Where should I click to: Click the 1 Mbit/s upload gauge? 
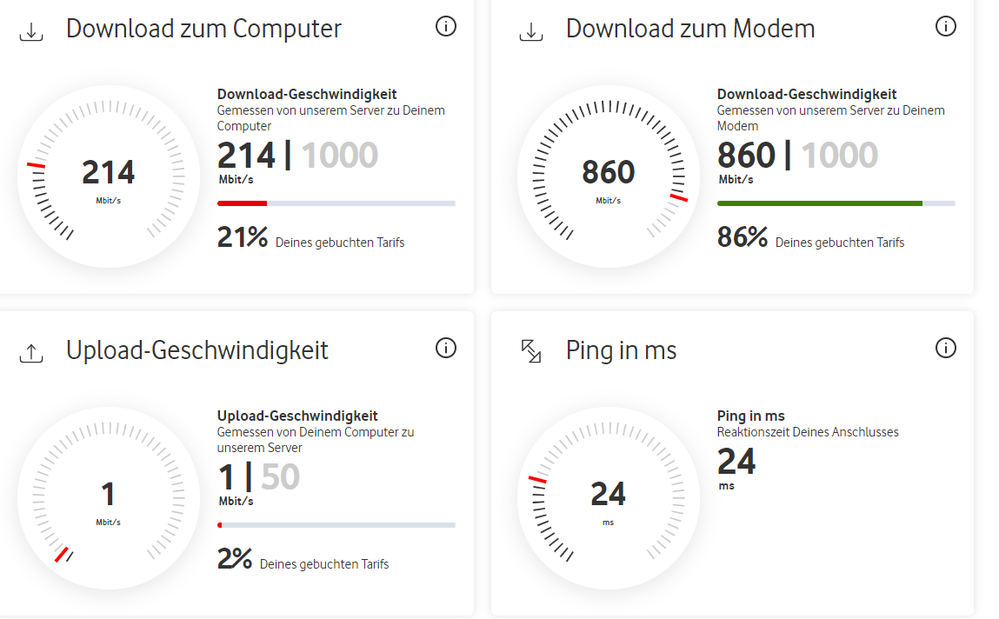pyautogui.click(x=108, y=497)
